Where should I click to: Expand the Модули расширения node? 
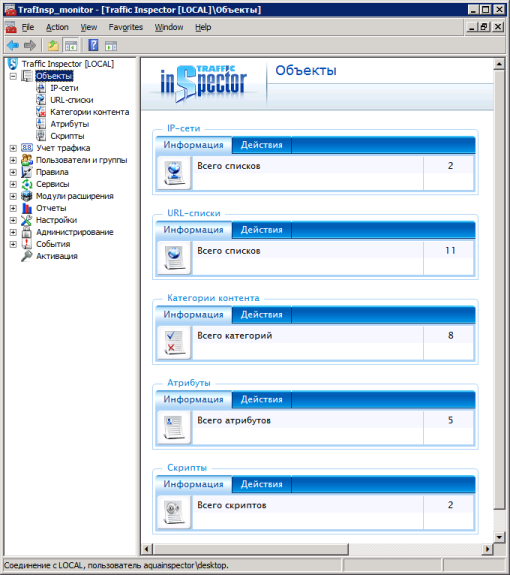coord(13,196)
